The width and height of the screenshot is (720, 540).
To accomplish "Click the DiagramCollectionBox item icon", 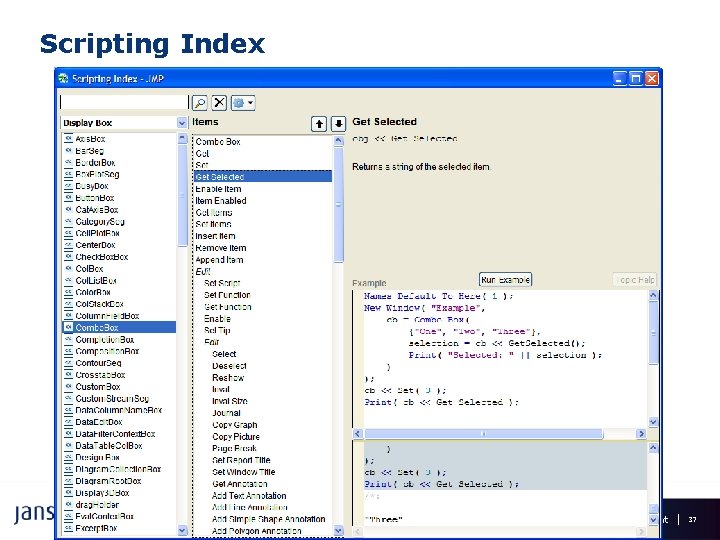I will [68, 469].
